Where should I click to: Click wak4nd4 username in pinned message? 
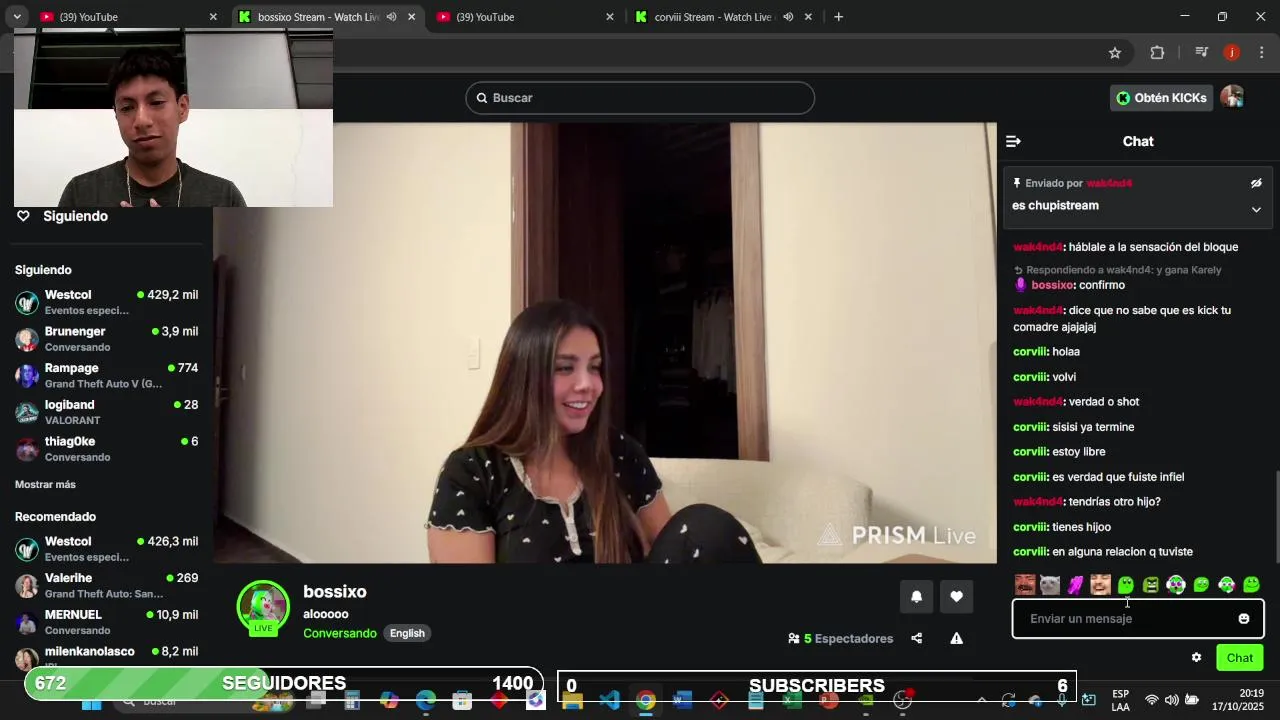click(x=1109, y=184)
